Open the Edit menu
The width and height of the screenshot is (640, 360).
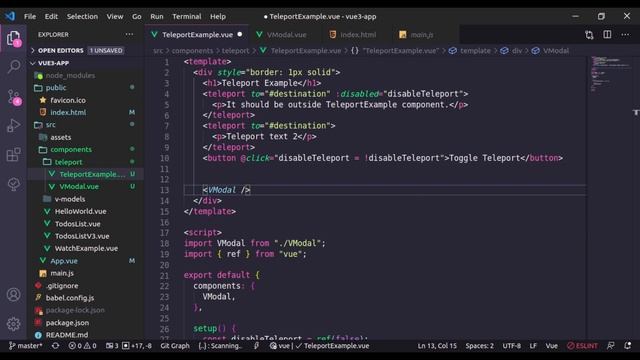pyautogui.click(x=51, y=16)
